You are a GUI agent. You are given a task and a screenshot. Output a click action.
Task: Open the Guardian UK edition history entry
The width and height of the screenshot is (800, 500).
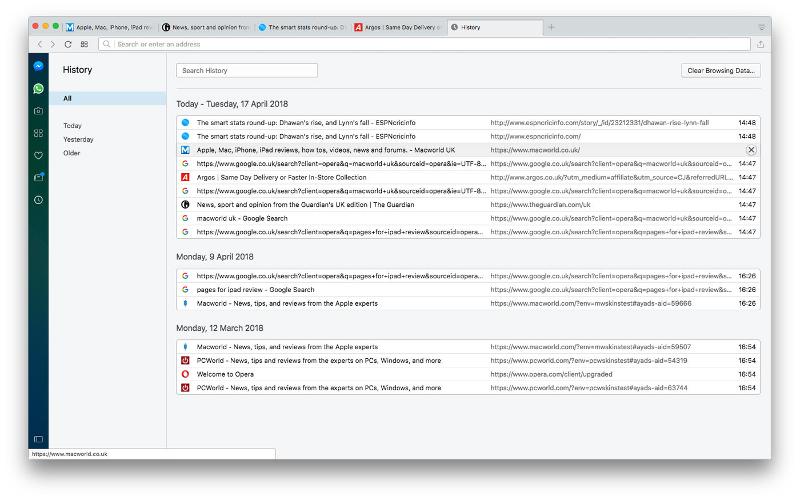[468, 205]
